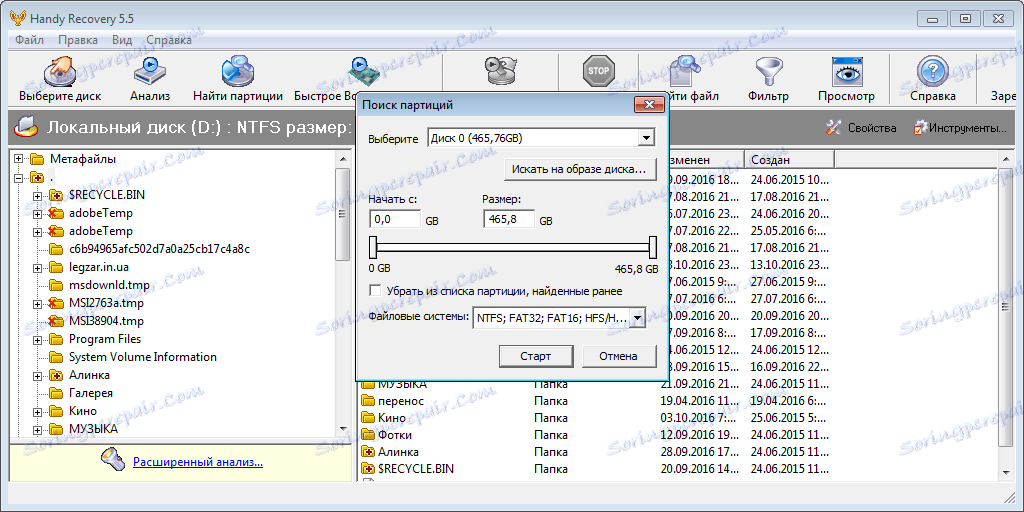
Task: Open the Правка menu
Action: [x=78, y=40]
